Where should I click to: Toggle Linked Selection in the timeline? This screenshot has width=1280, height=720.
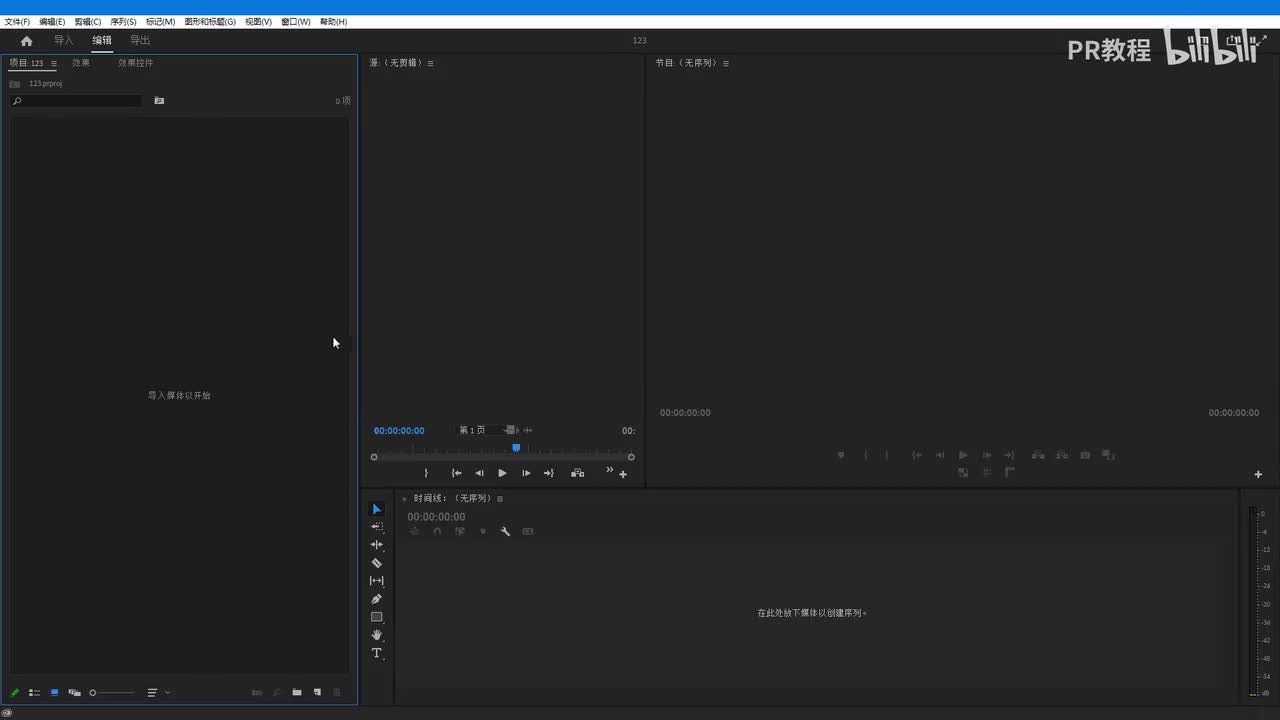pyautogui.click(x=460, y=532)
